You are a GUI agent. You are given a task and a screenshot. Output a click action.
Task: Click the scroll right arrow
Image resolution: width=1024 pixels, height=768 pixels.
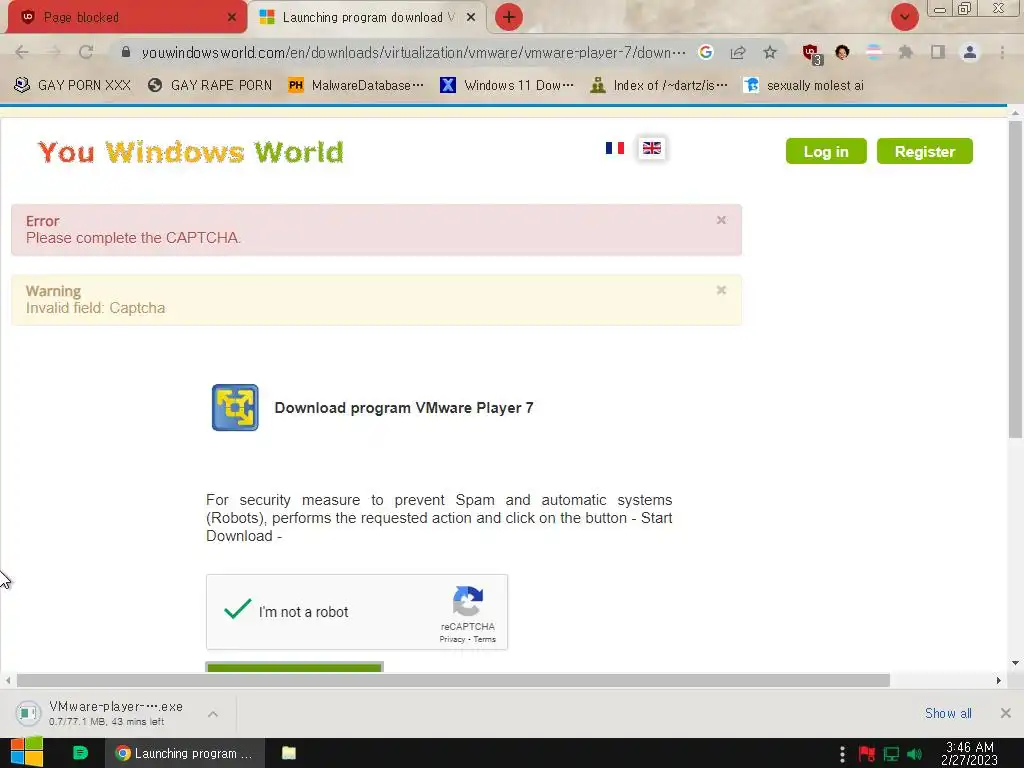999,680
